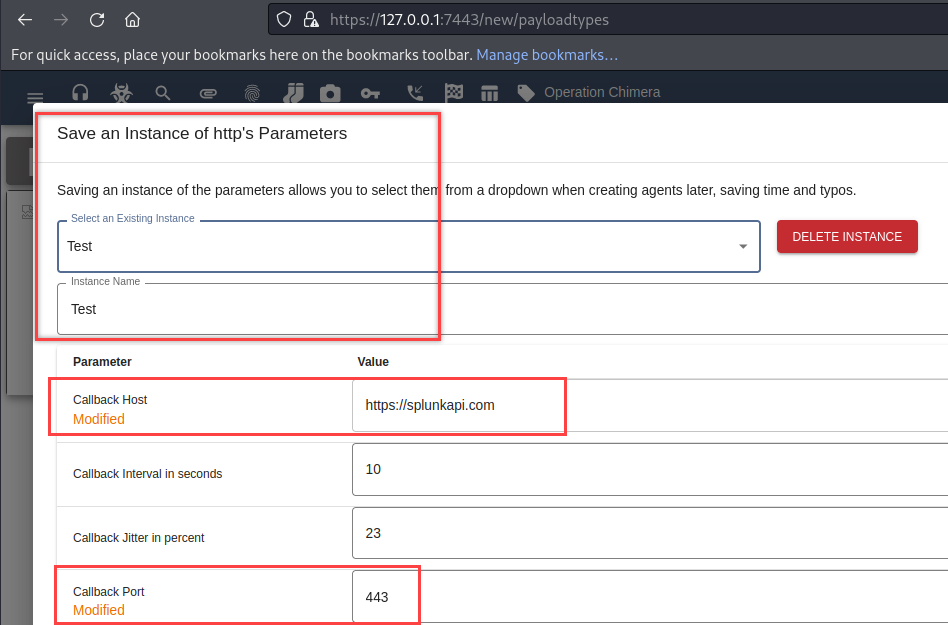Viewport: 948px width, 625px height.
Task: Click the phone callback icon
Action: click(x=415, y=93)
